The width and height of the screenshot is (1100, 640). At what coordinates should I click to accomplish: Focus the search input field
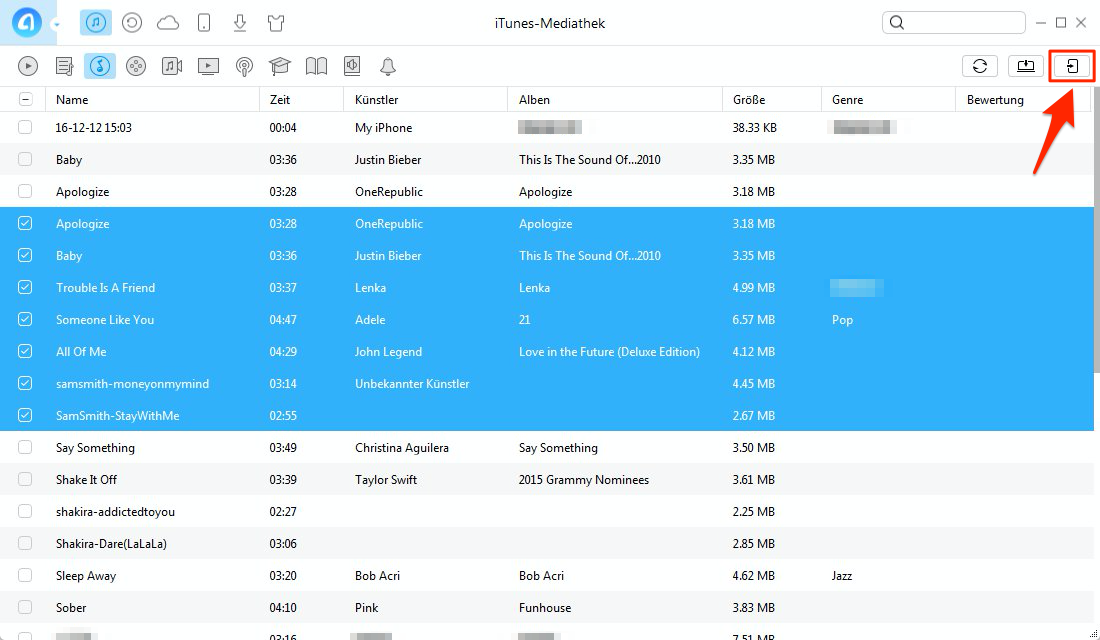pos(954,22)
